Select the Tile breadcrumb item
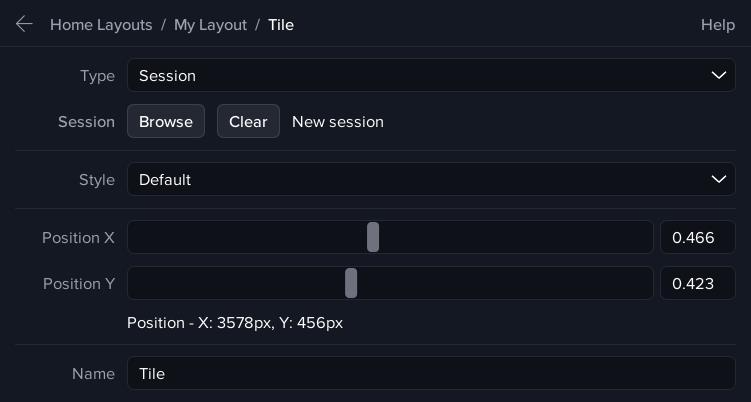 [x=281, y=25]
